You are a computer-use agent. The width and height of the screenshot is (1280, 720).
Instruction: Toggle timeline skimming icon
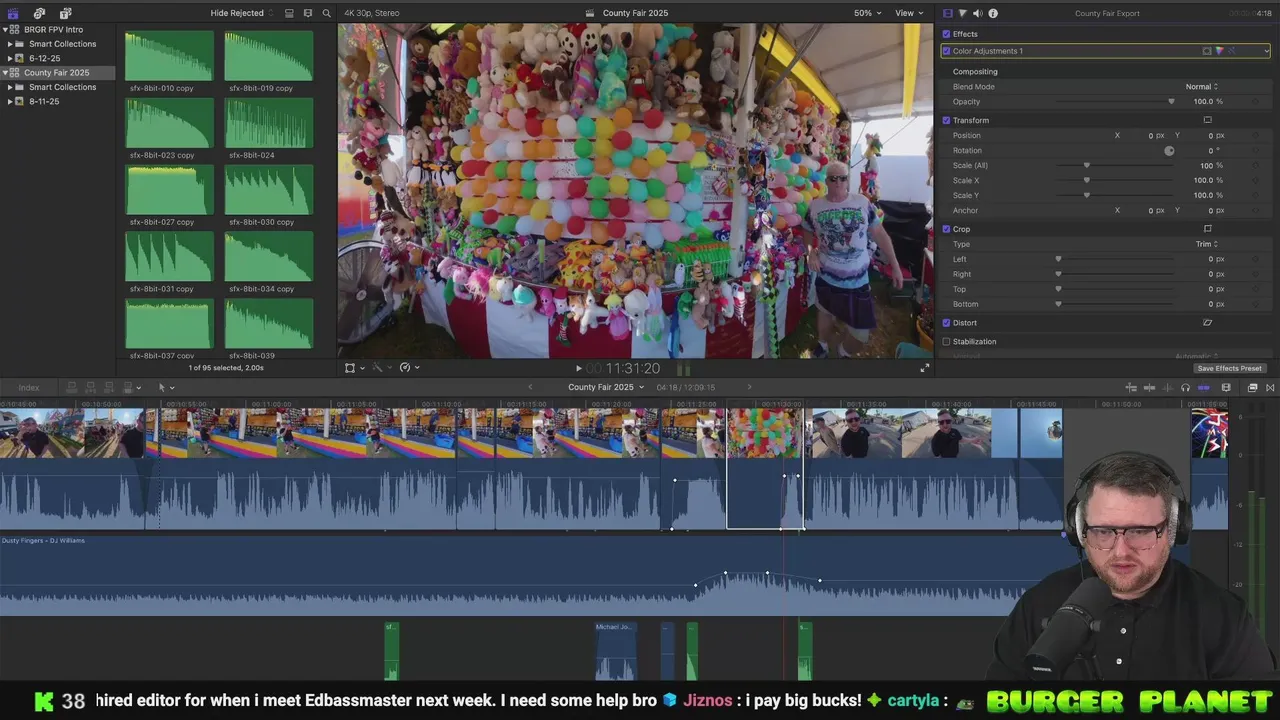pyautogui.click(x=1149, y=387)
